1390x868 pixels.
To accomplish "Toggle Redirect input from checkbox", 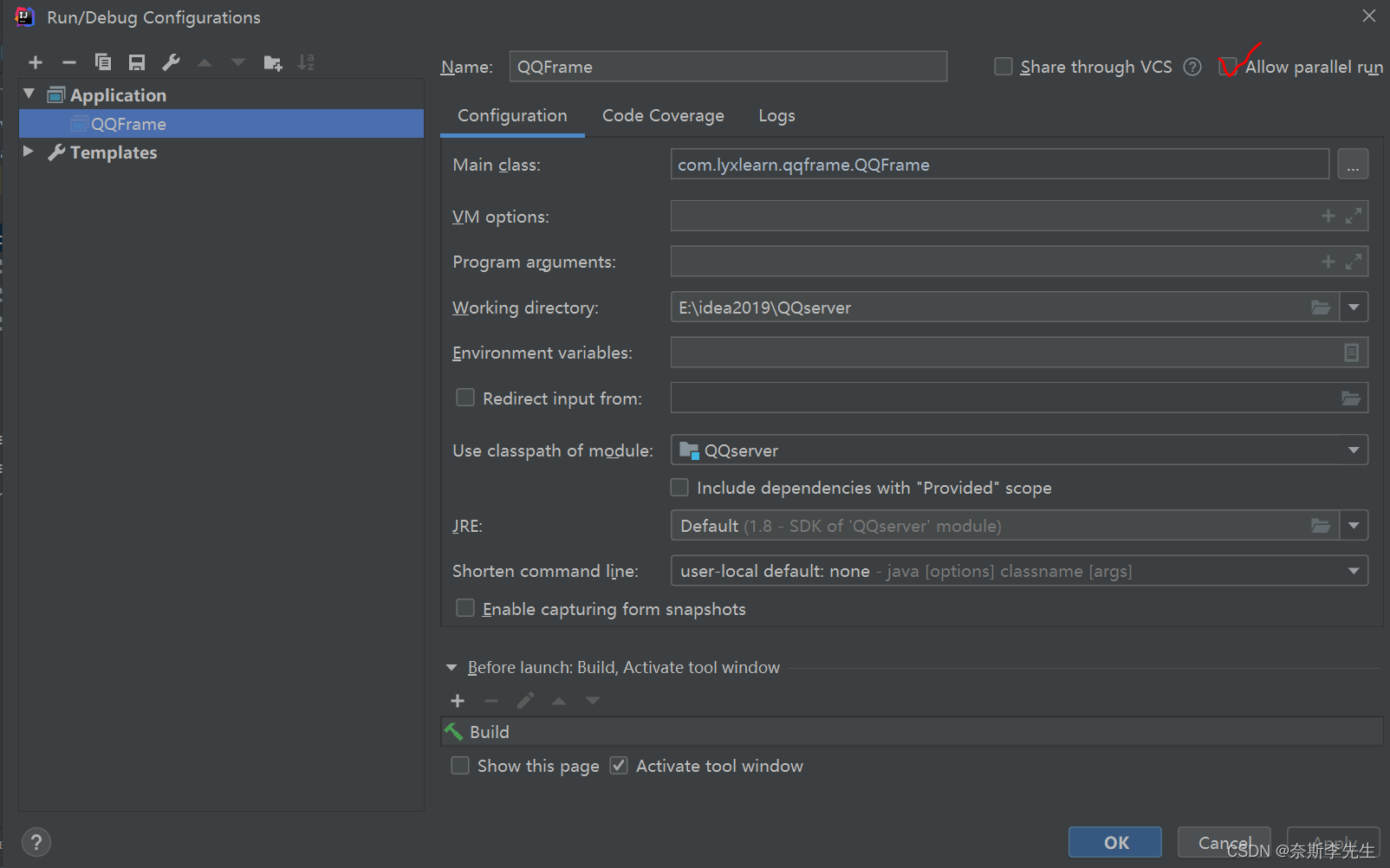I will pos(465,398).
